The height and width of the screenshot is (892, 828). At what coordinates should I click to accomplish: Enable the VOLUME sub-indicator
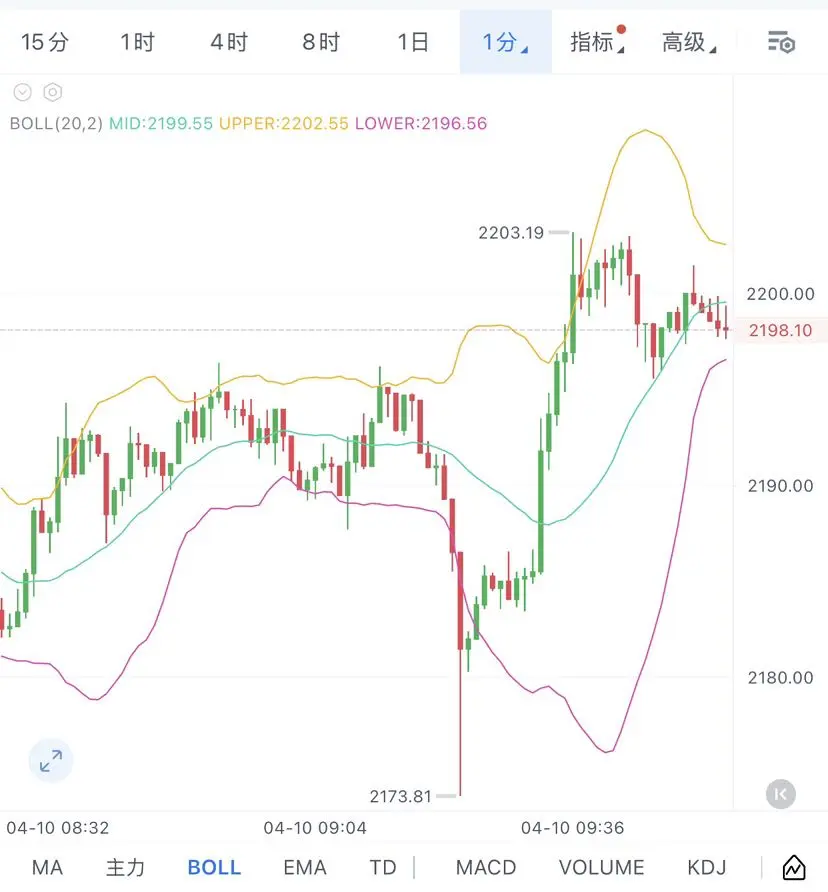click(602, 868)
